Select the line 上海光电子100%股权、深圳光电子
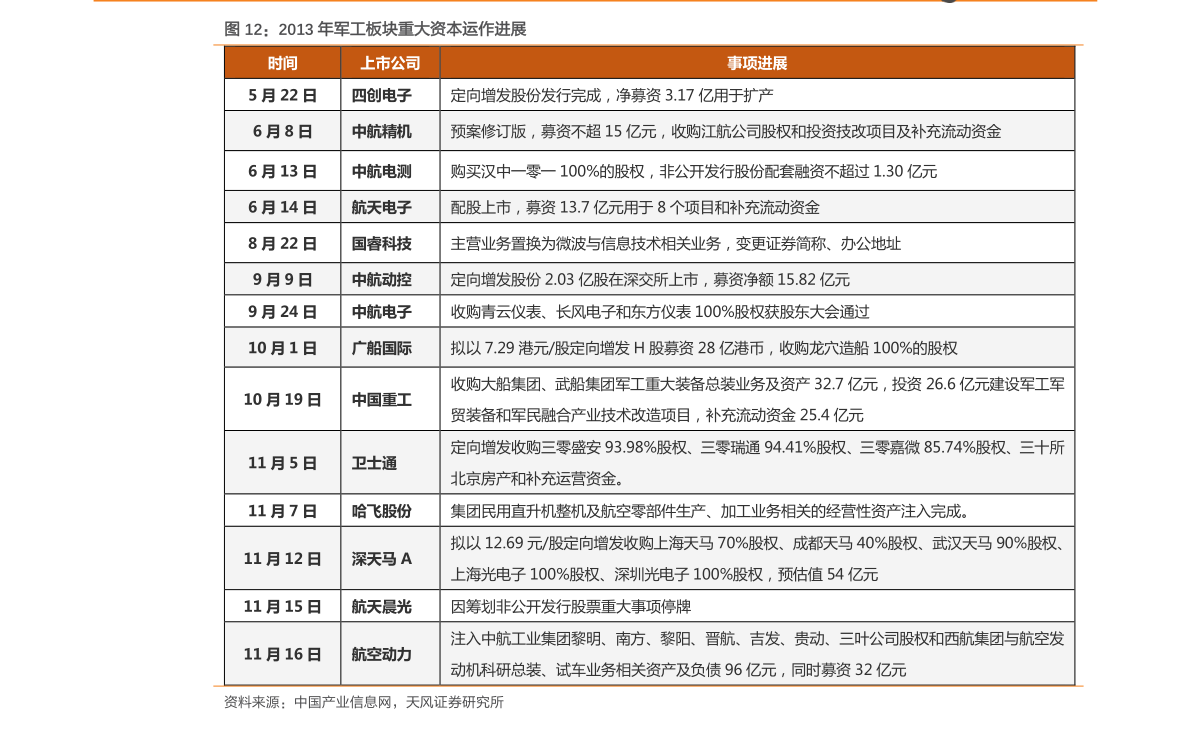This screenshot has height=730, width=1191. pyautogui.click(x=664, y=575)
